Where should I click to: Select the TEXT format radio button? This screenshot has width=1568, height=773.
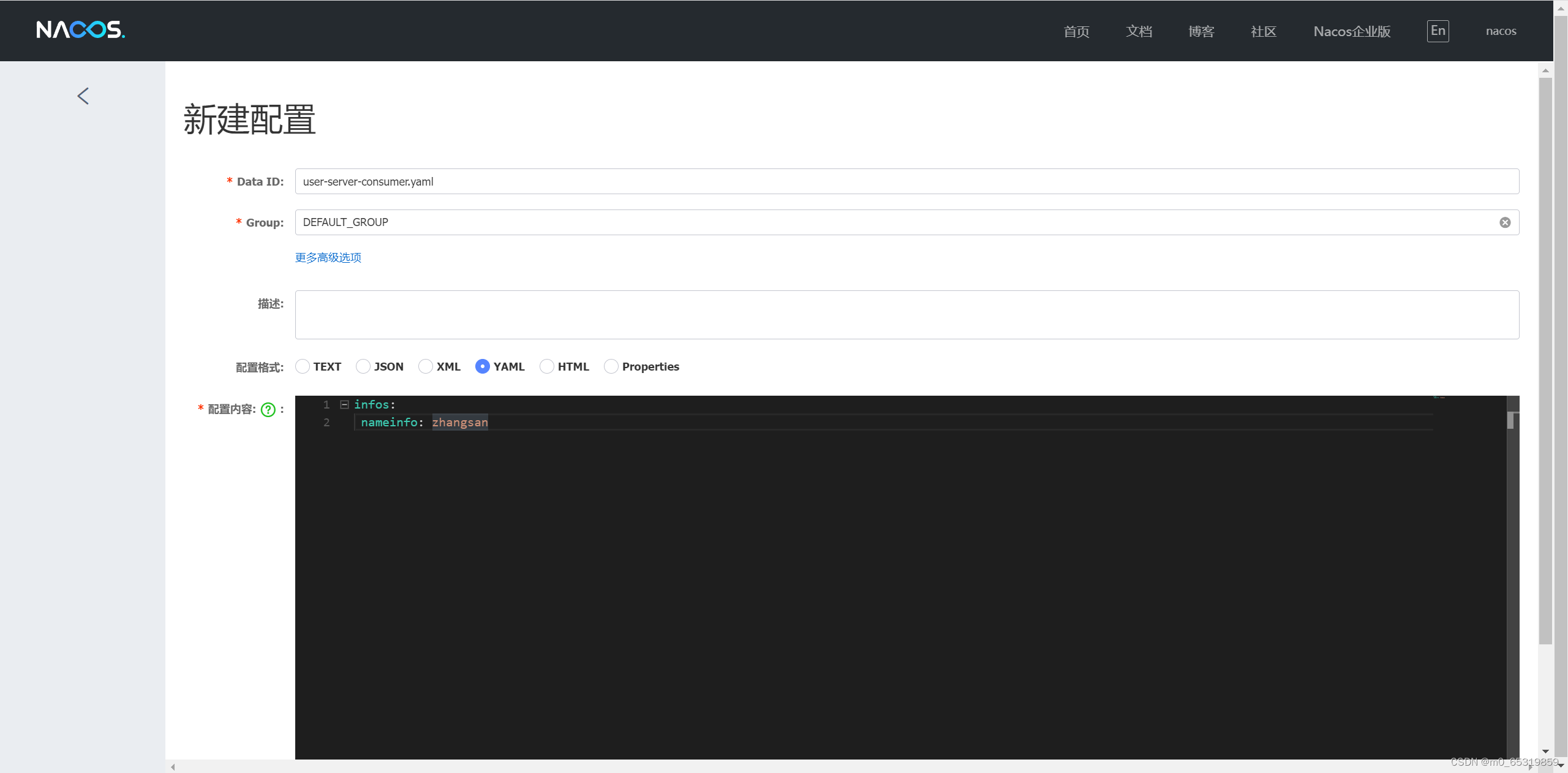click(302, 366)
